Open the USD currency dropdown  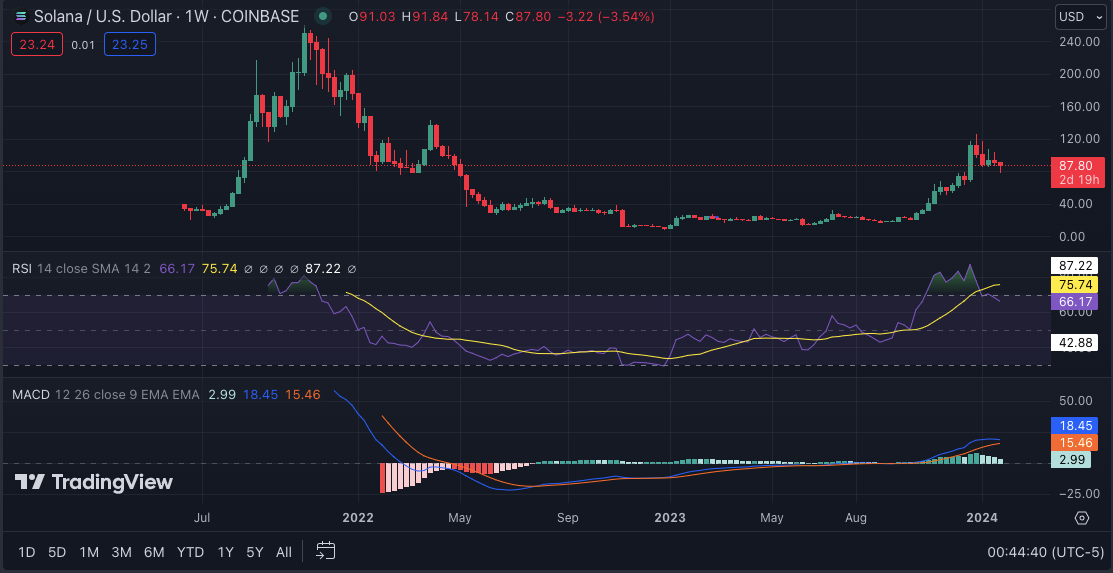click(1078, 16)
